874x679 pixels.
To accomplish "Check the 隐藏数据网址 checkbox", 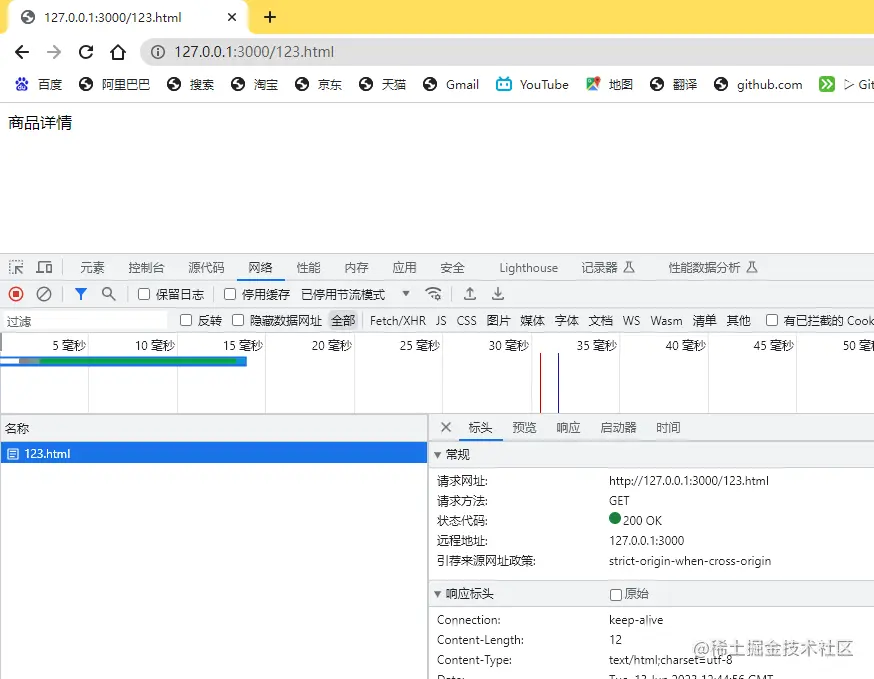I will click(238, 320).
